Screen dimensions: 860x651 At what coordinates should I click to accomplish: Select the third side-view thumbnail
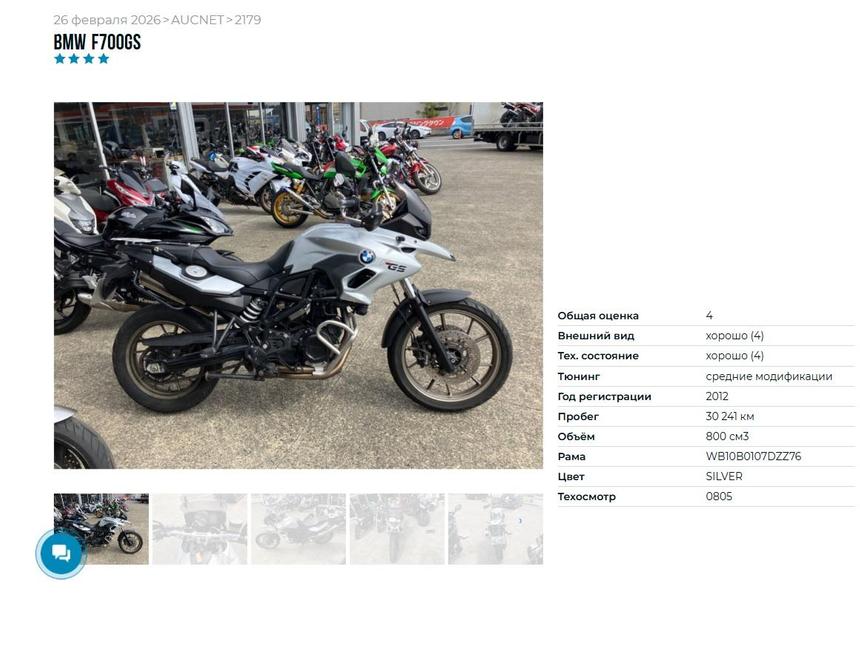tap(298, 529)
